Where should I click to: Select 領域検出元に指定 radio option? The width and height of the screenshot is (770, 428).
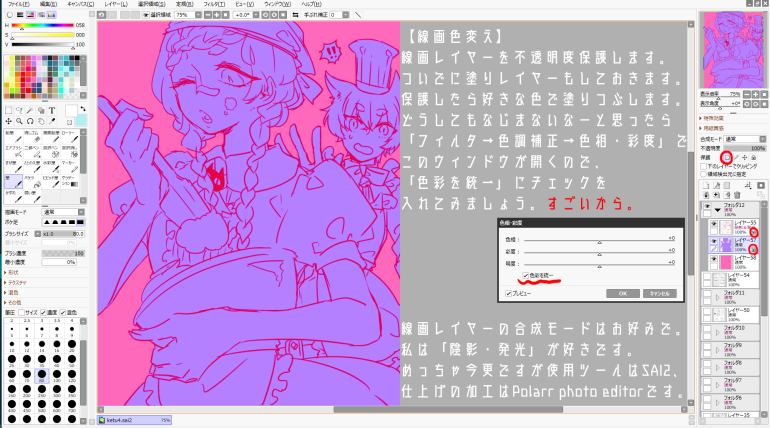pyautogui.click(x=704, y=174)
